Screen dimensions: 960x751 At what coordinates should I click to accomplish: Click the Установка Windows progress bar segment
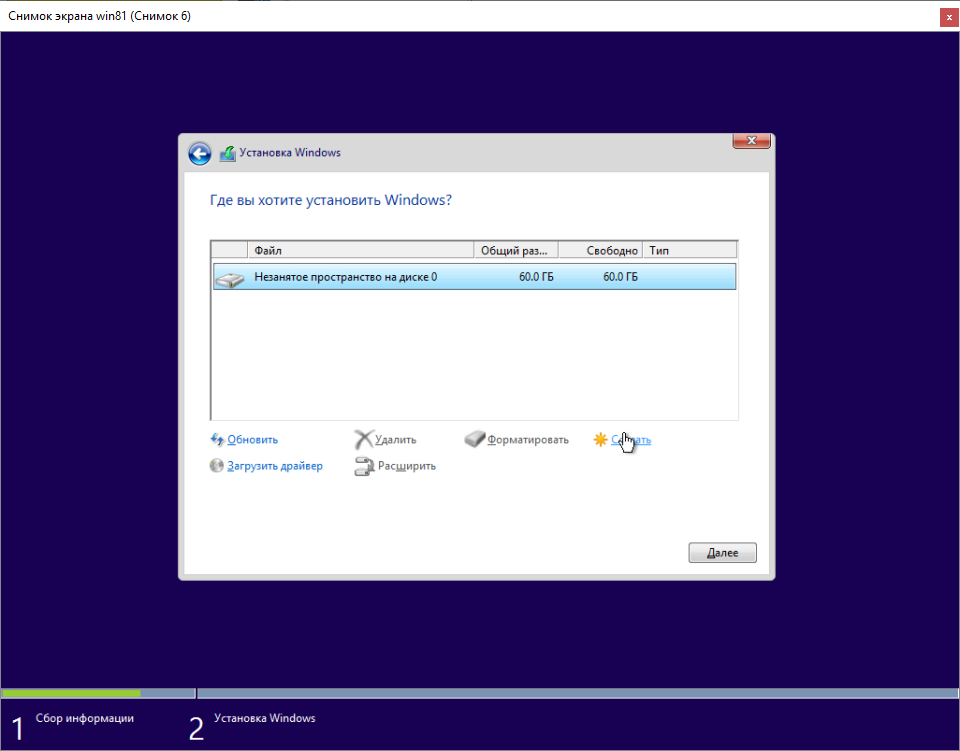click(577, 693)
